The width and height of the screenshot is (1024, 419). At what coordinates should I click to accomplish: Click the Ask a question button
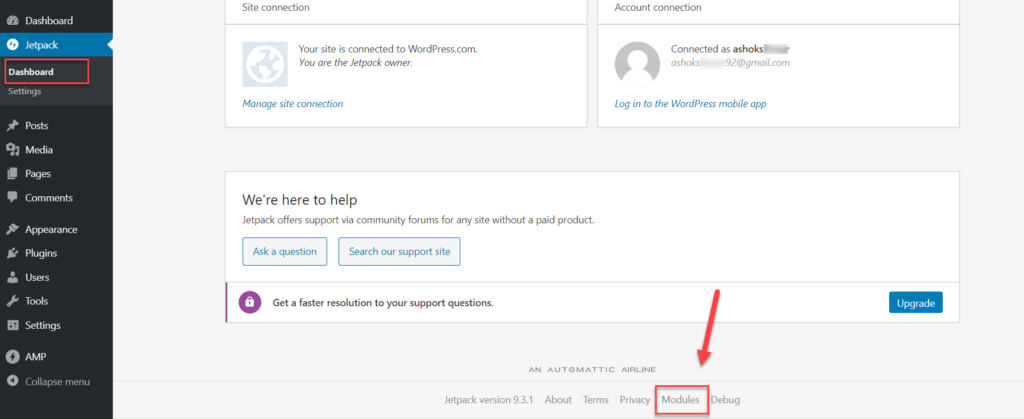pyautogui.click(x=285, y=251)
